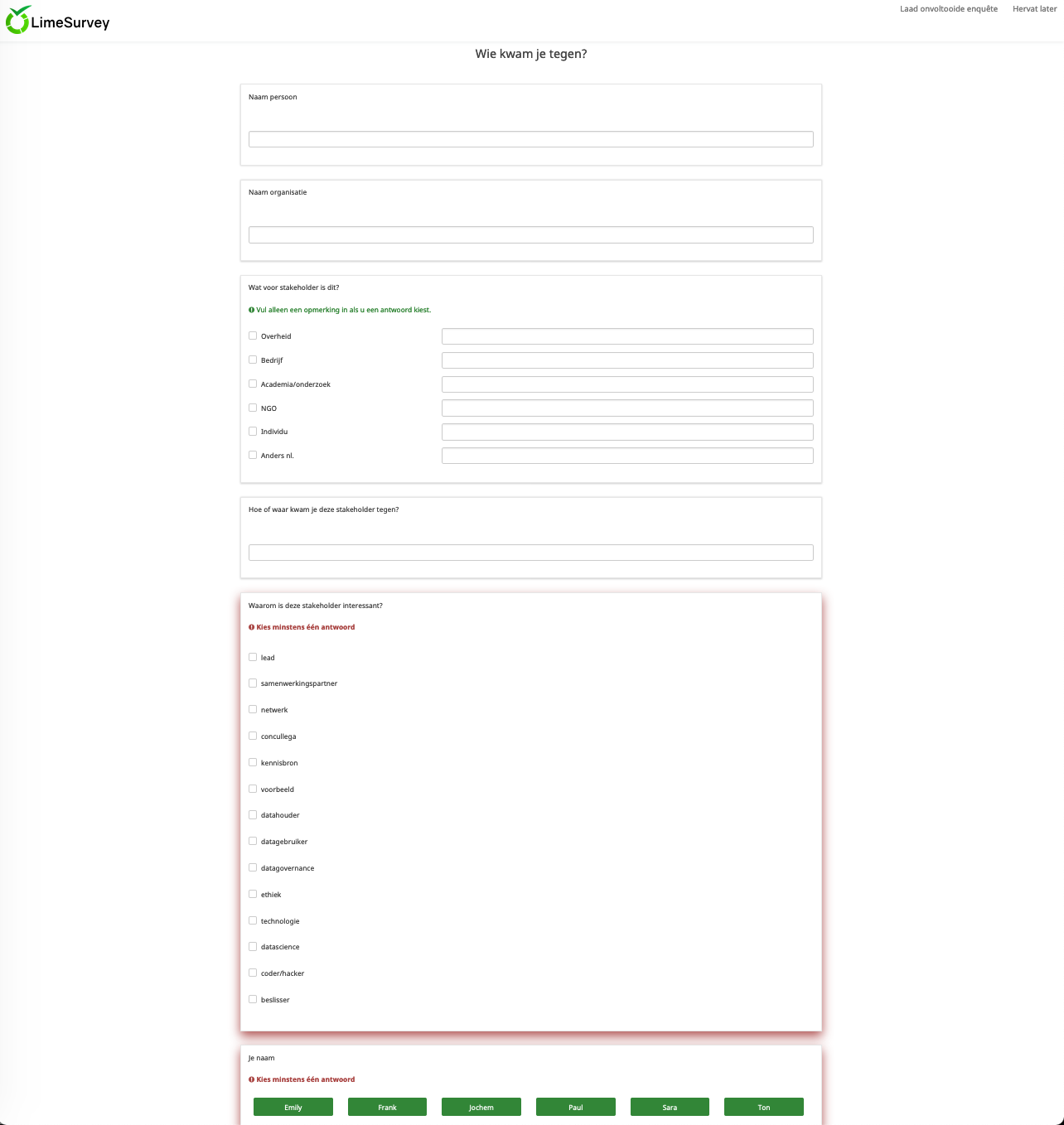Click 'Laad onvoltooide enquête' link
This screenshot has height=1125, width=1064.
tap(948, 9)
